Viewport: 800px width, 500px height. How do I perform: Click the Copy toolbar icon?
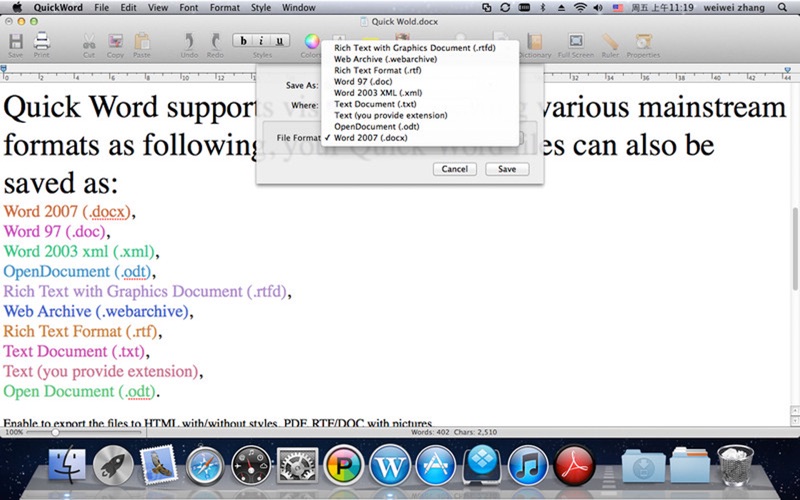[x=115, y=42]
